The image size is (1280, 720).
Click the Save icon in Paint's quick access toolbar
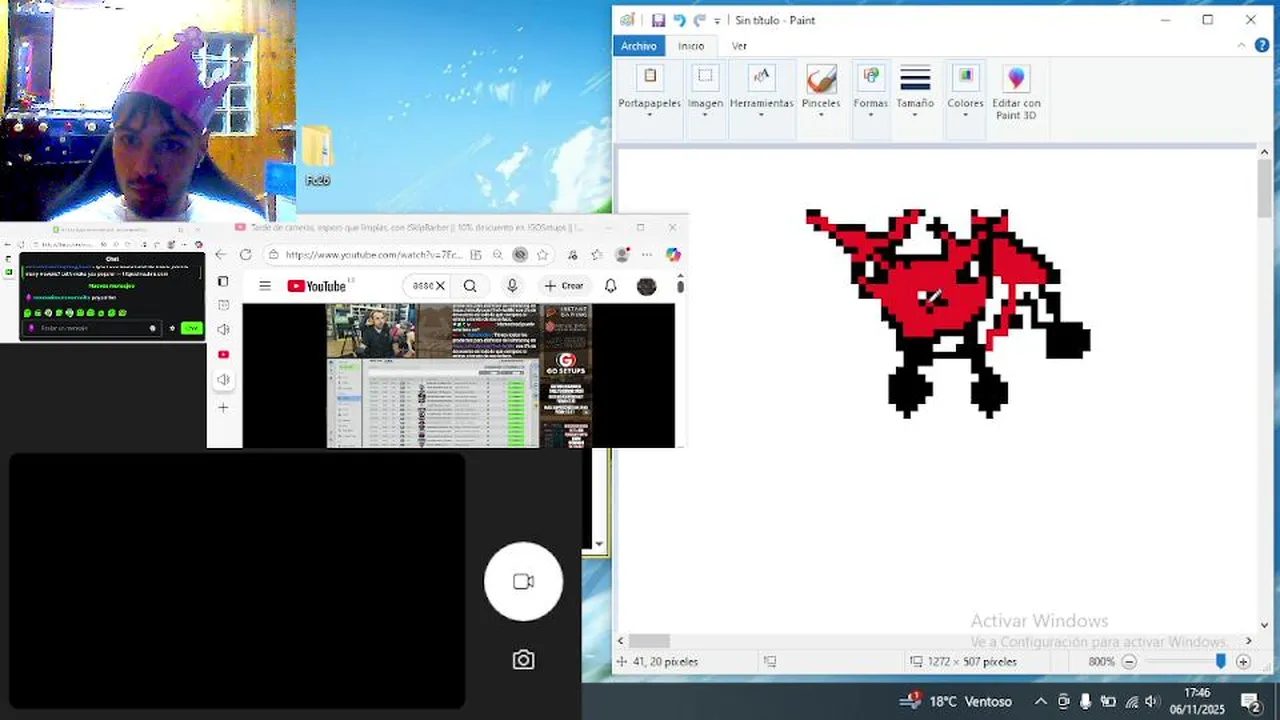658,20
